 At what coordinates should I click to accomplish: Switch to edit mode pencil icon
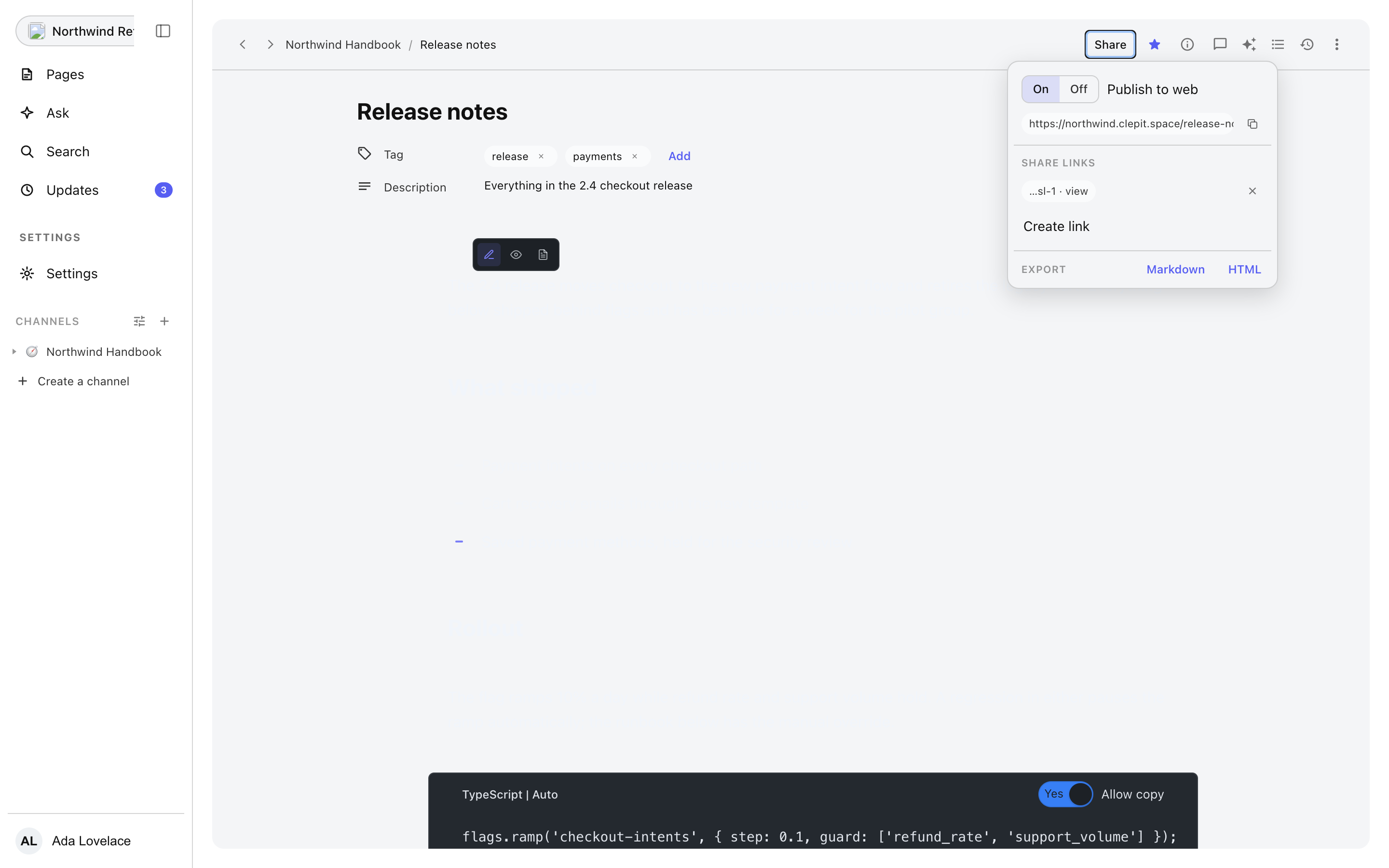click(x=489, y=254)
